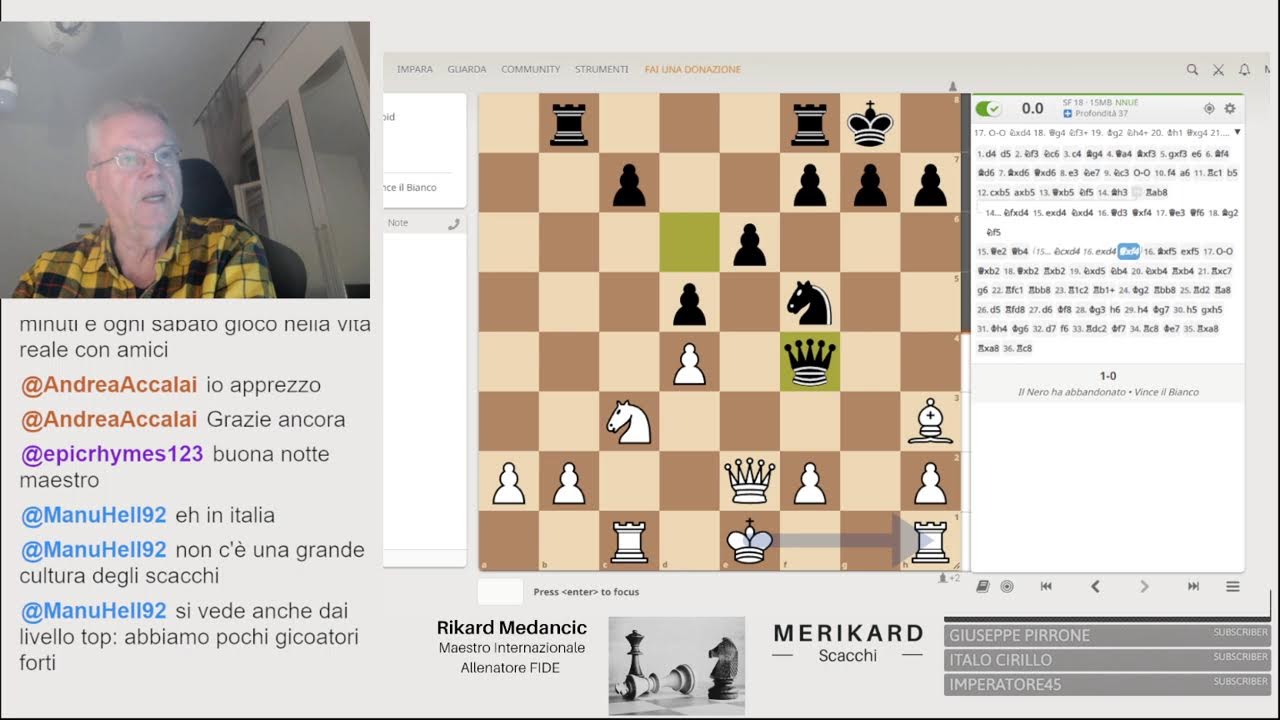Step forward one move
This screenshot has height=720, width=1280.
[x=1144, y=587]
